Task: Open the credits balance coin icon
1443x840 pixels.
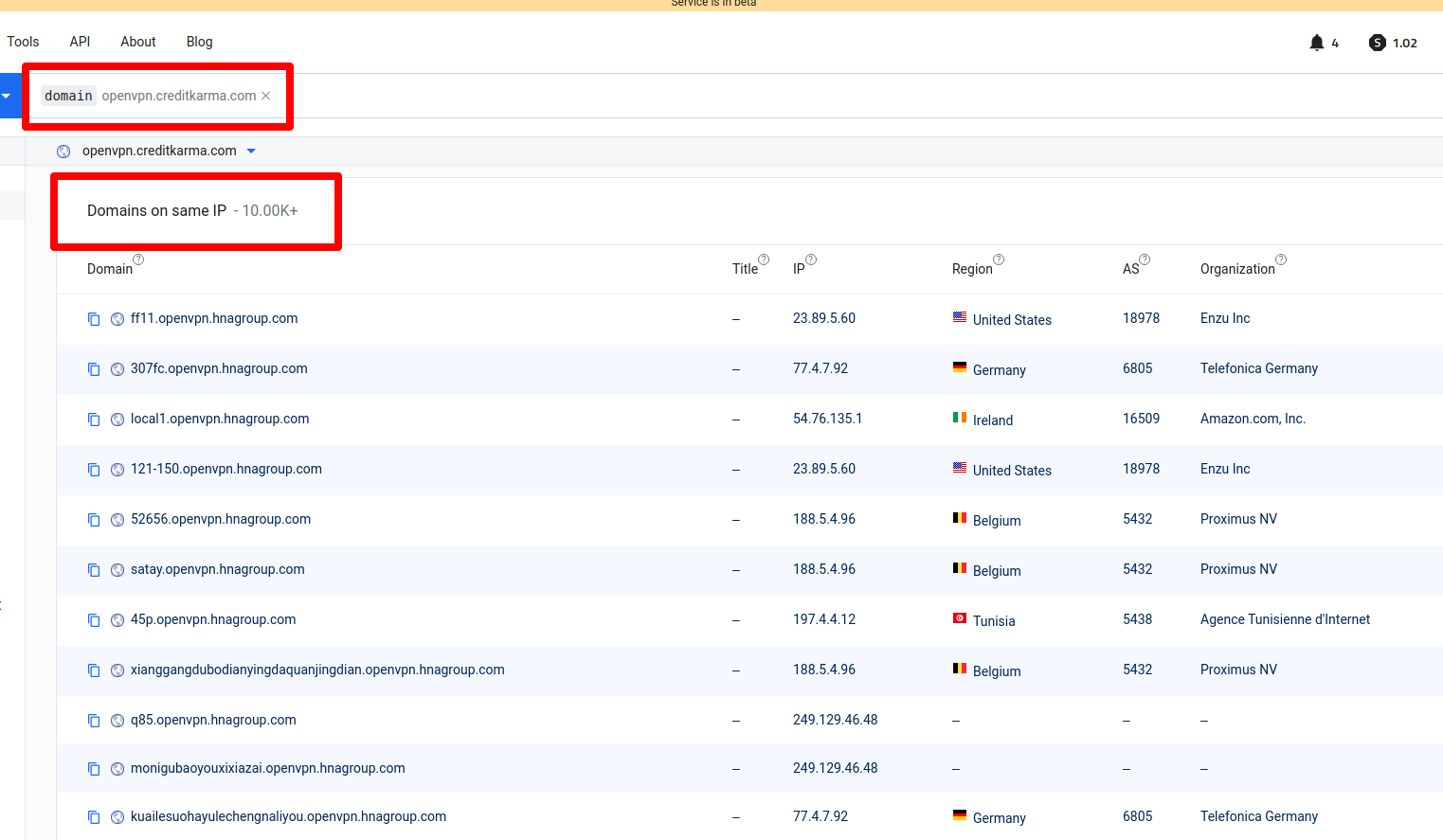Action: click(1378, 43)
